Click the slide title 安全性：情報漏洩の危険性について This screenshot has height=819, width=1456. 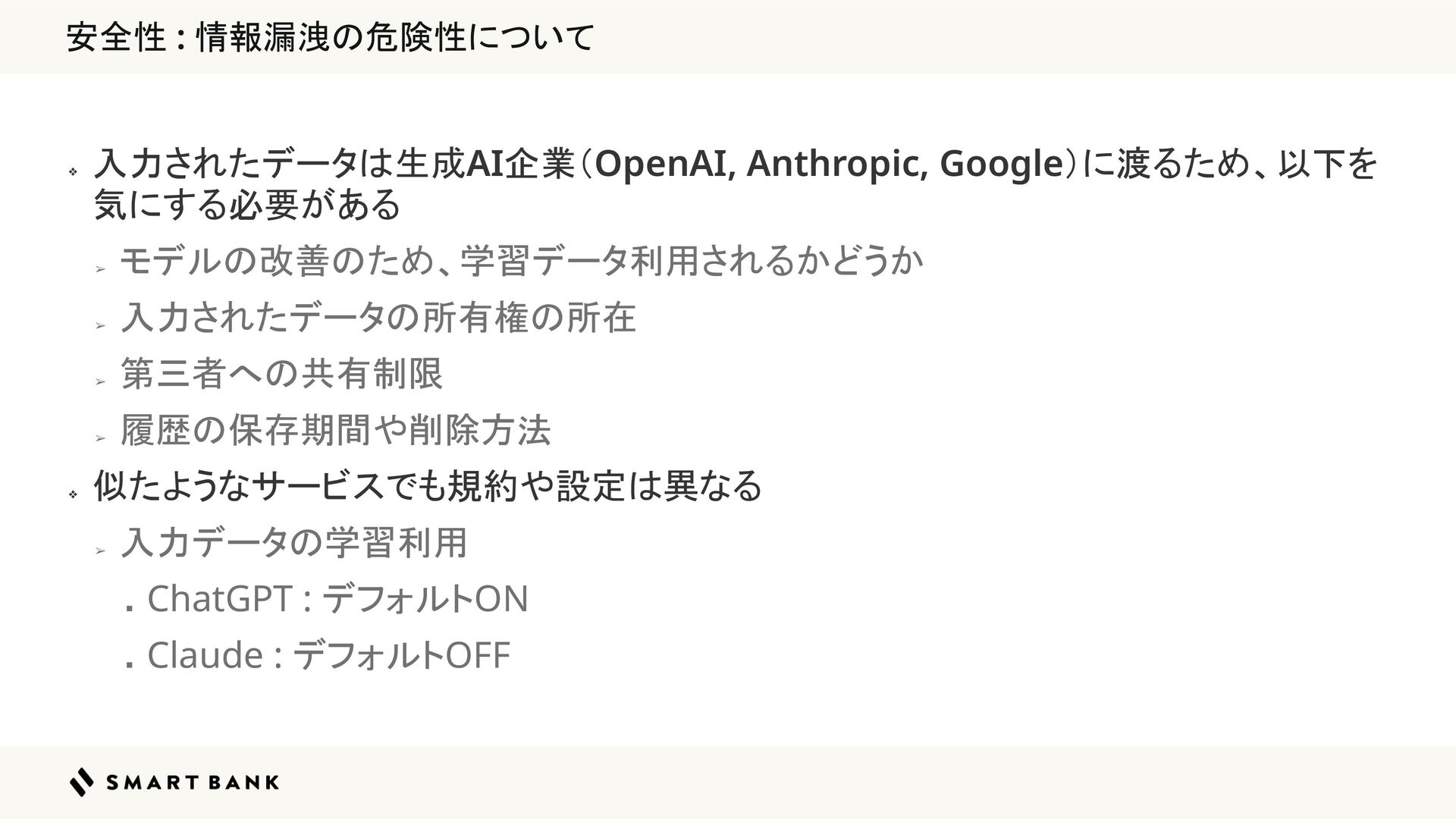[330, 38]
